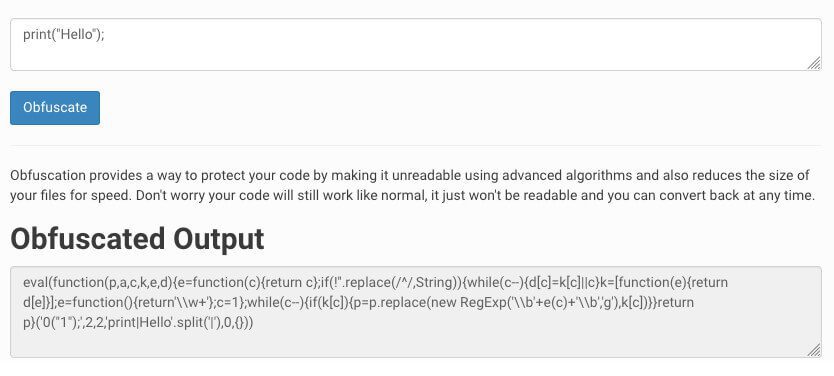Click the obfuscation description paragraph
The height and width of the screenshot is (376, 834).
coord(412,185)
